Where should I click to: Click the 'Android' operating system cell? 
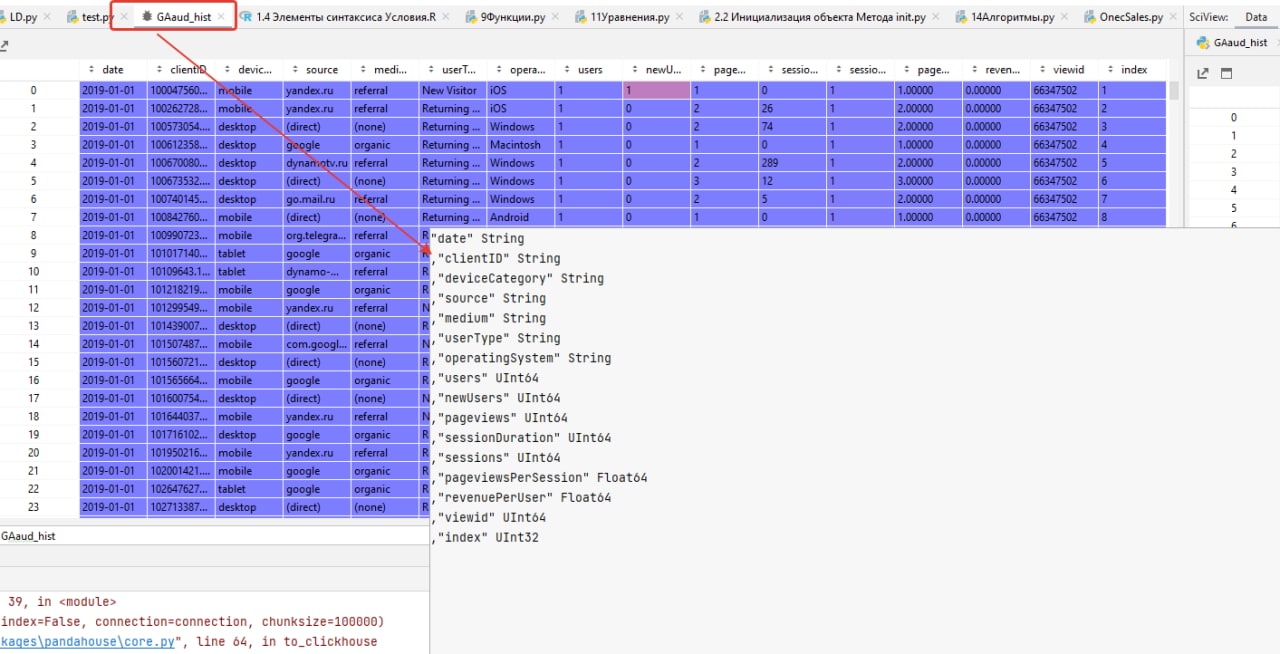coord(521,217)
